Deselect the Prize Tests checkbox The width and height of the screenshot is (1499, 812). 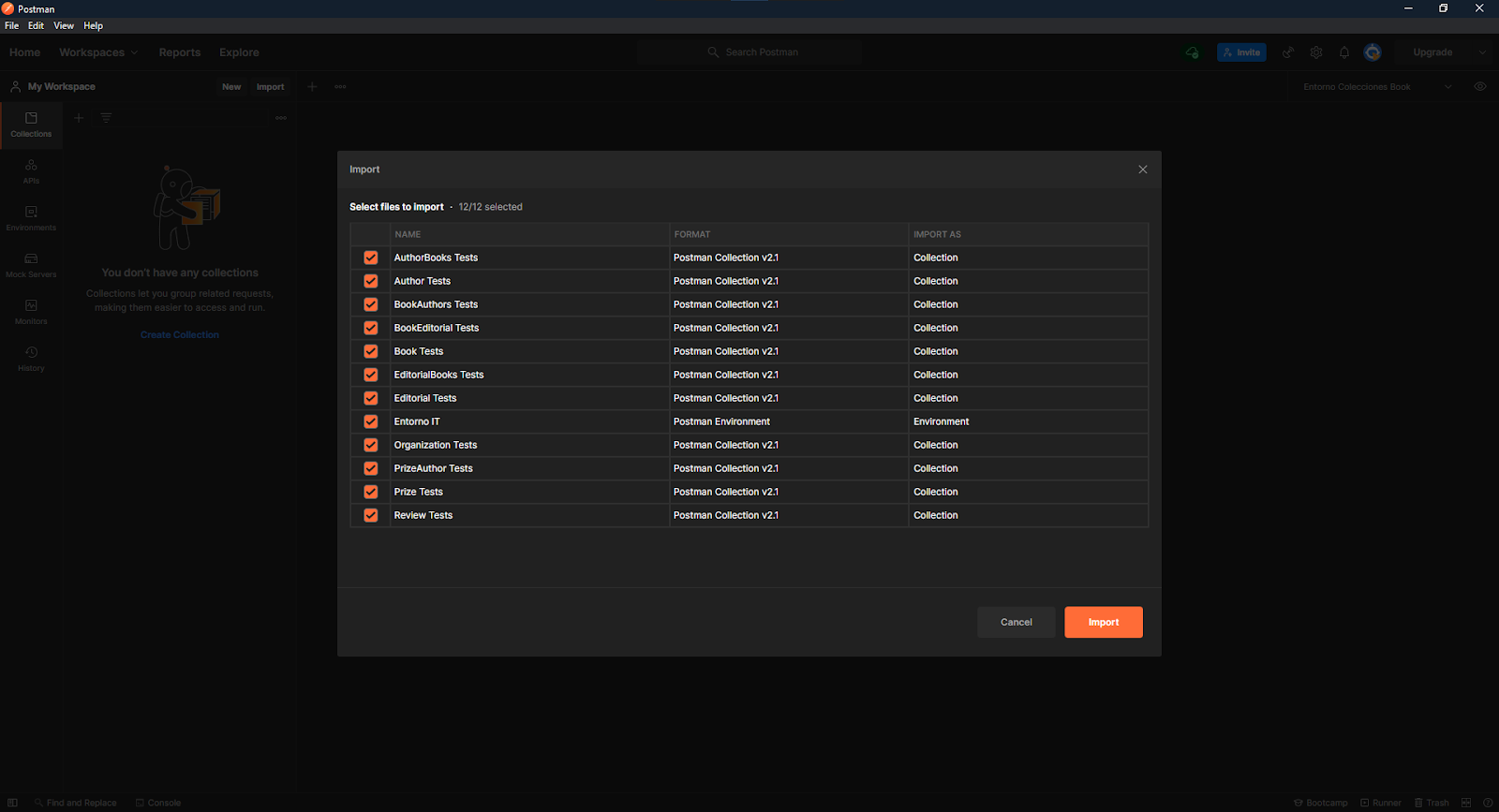pyautogui.click(x=371, y=492)
